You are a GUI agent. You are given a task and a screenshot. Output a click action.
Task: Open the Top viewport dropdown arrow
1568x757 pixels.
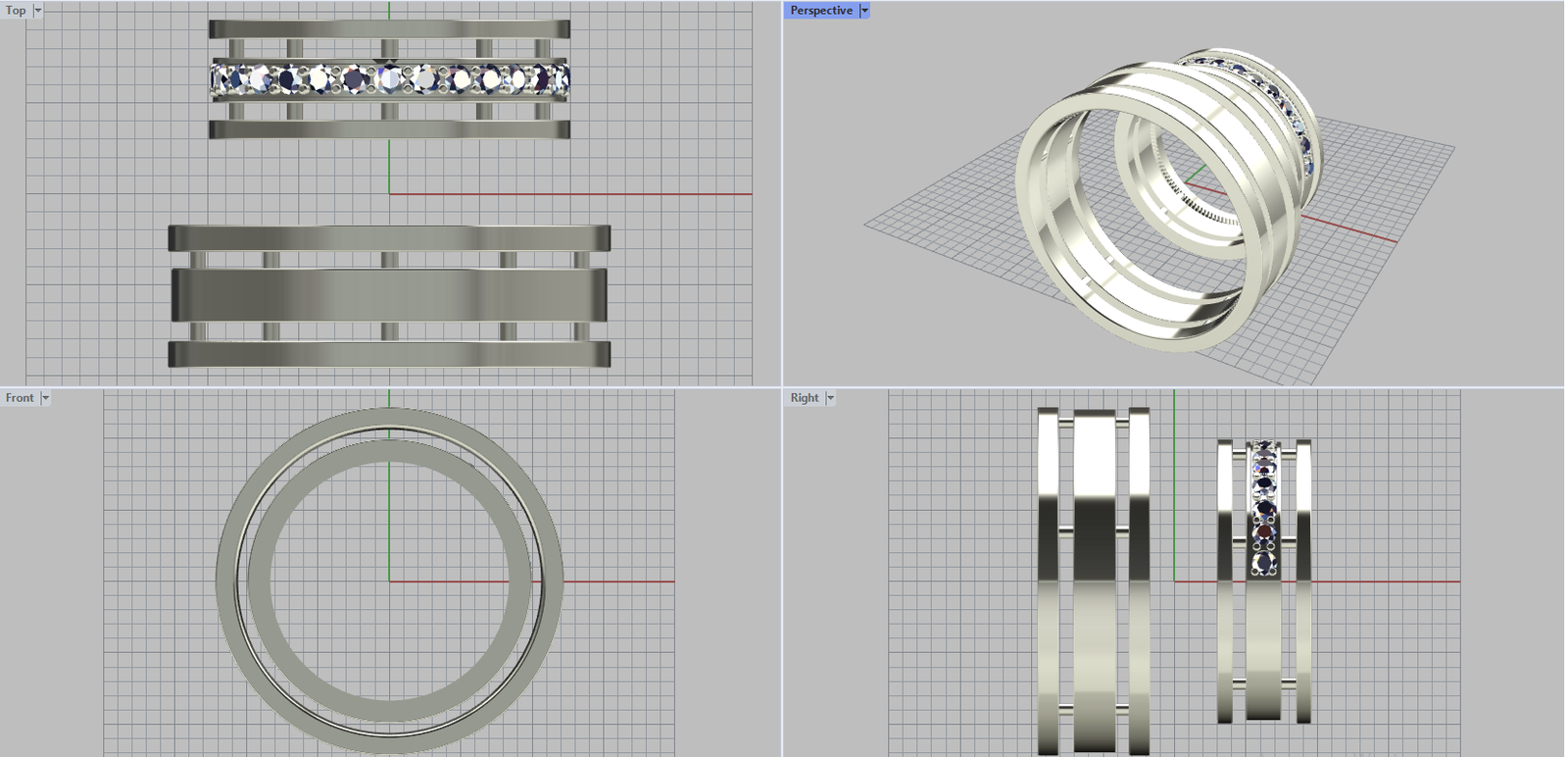[x=38, y=11]
